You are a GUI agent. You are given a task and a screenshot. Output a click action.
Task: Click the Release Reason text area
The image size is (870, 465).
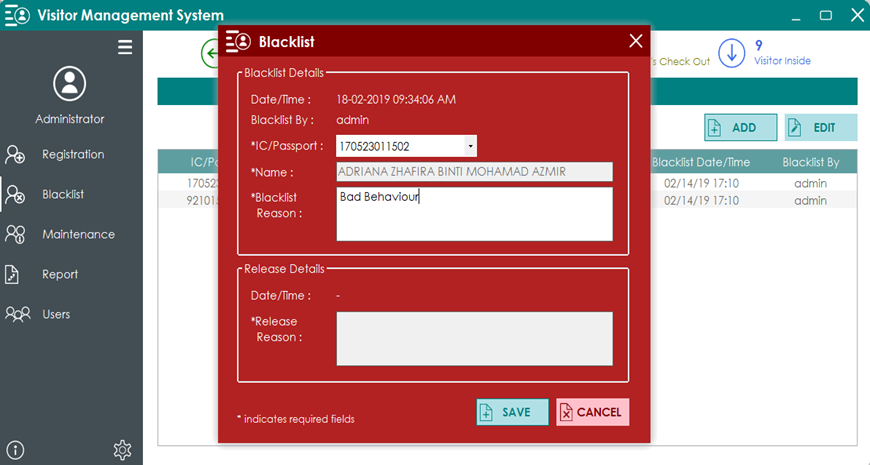474,338
